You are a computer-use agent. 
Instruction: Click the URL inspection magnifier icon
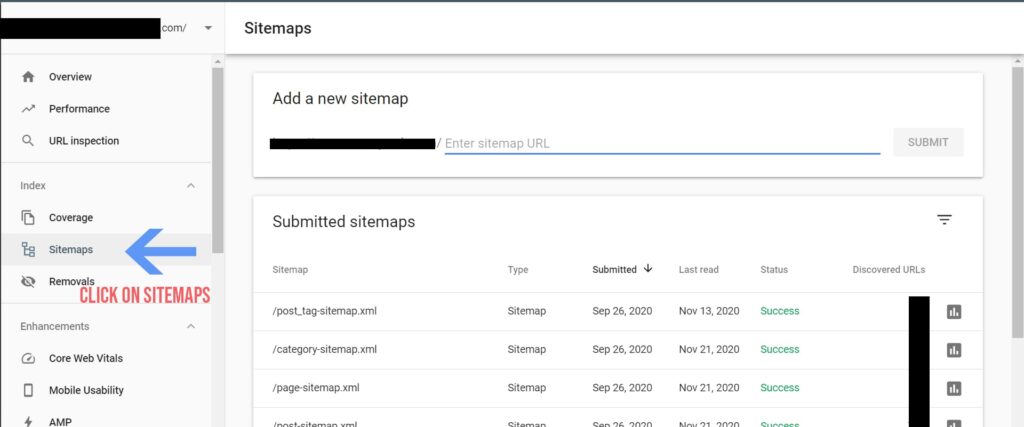[x=28, y=141]
